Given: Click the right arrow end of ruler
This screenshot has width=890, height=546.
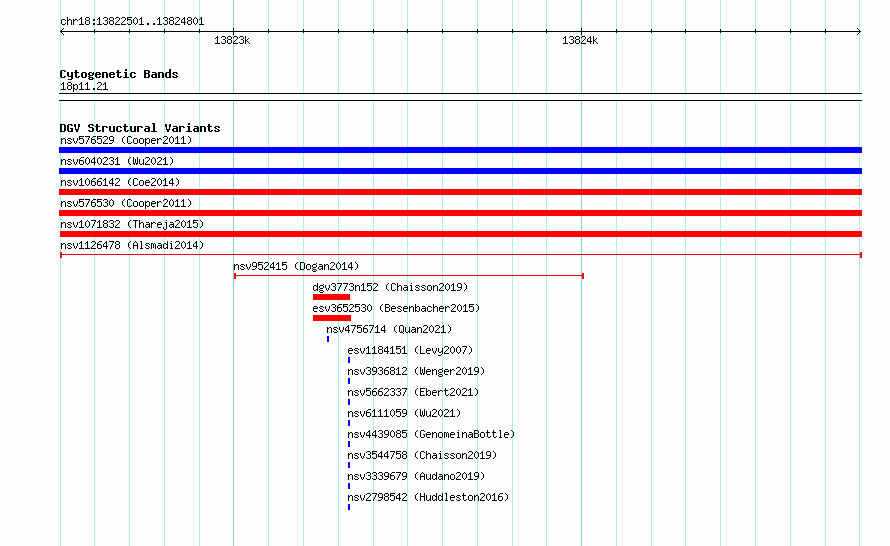Looking at the screenshot, I should [x=859, y=31].
